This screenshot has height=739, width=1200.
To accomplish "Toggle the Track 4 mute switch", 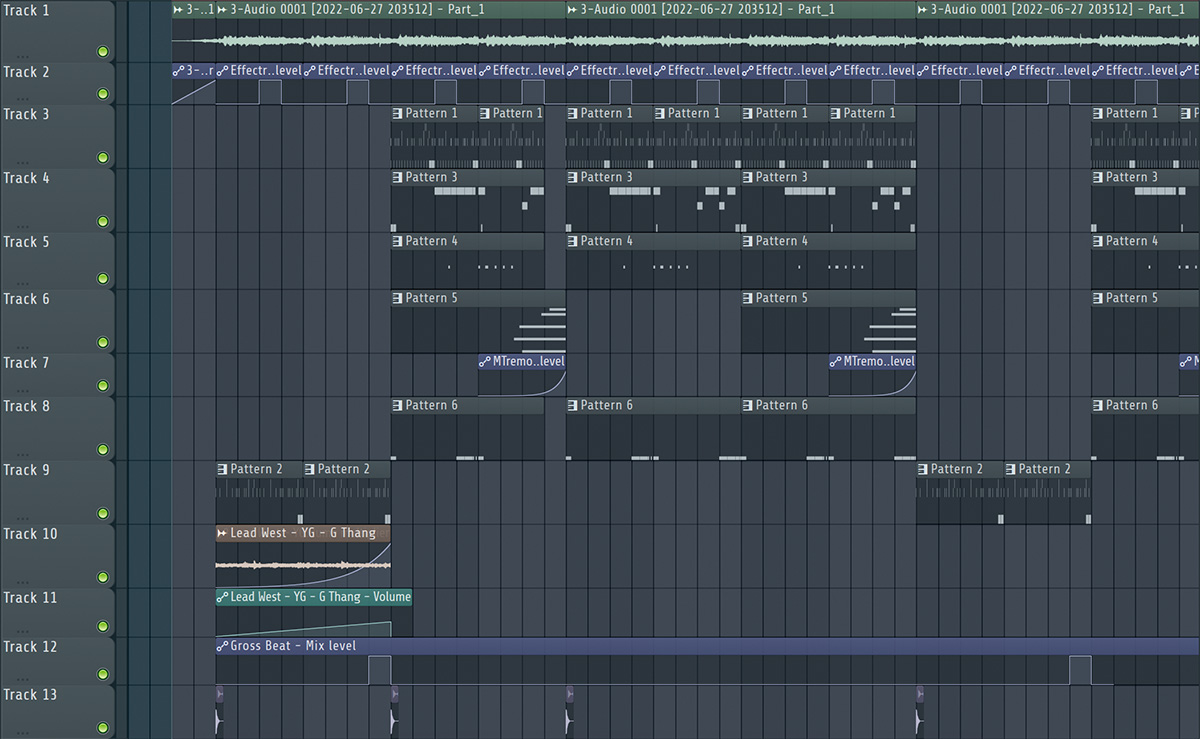I will pyautogui.click(x=102, y=222).
